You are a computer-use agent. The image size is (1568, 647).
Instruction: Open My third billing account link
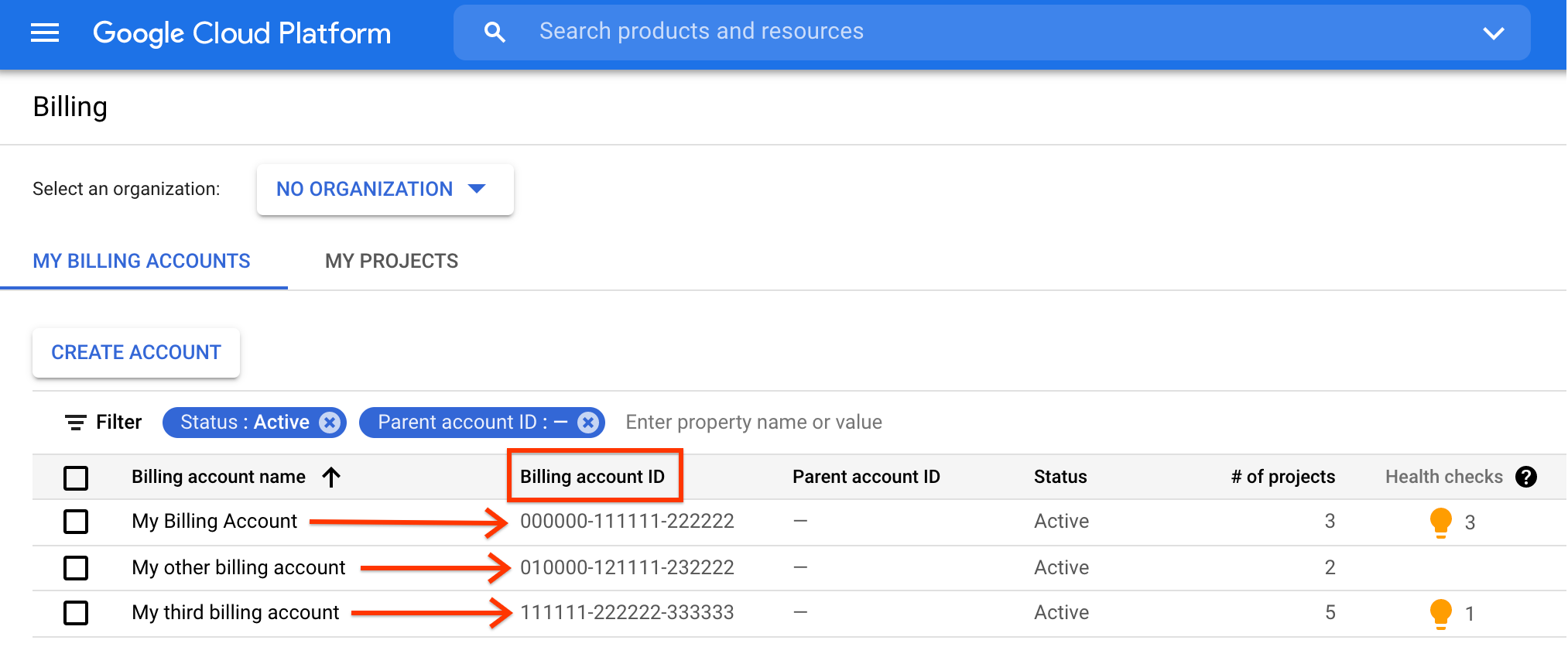coord(235,612)
